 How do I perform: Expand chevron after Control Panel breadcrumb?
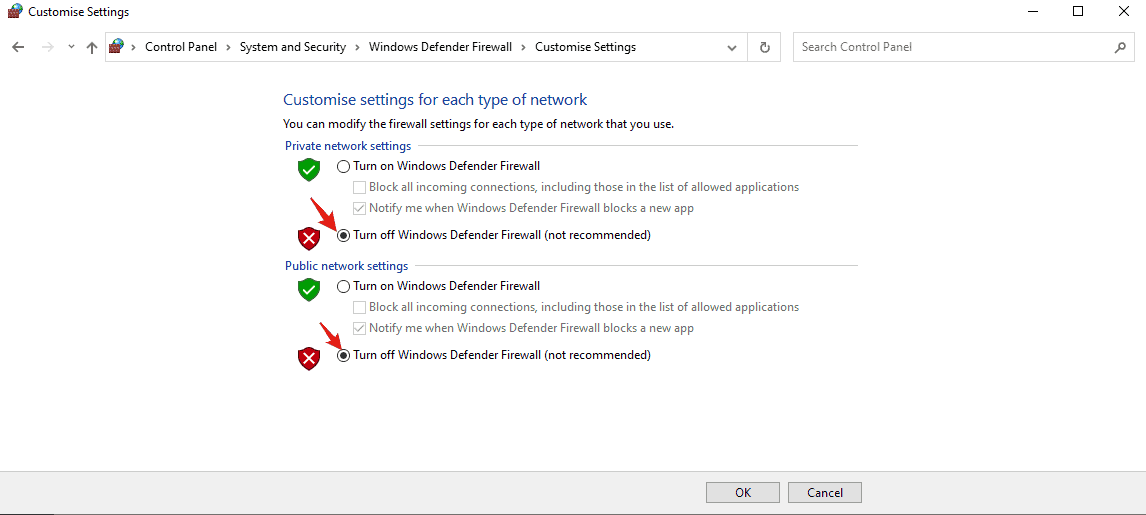(228, 47)
